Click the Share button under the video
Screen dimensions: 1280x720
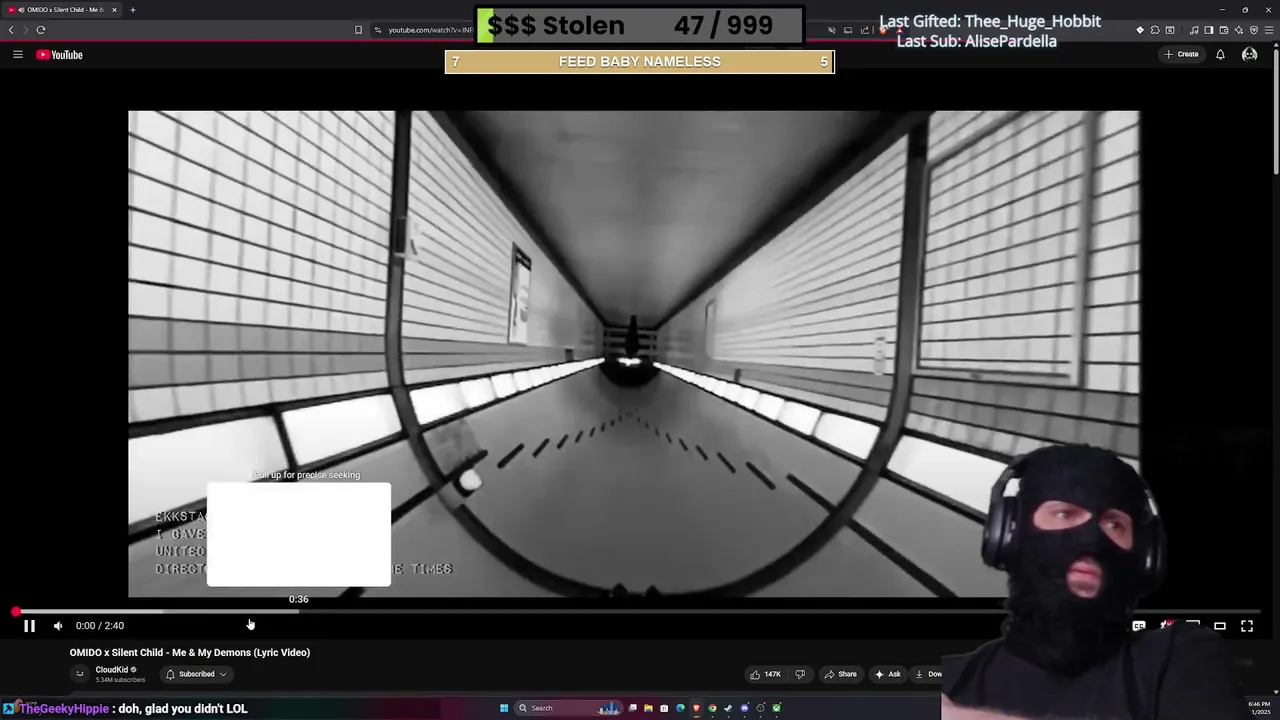(840, 674)
